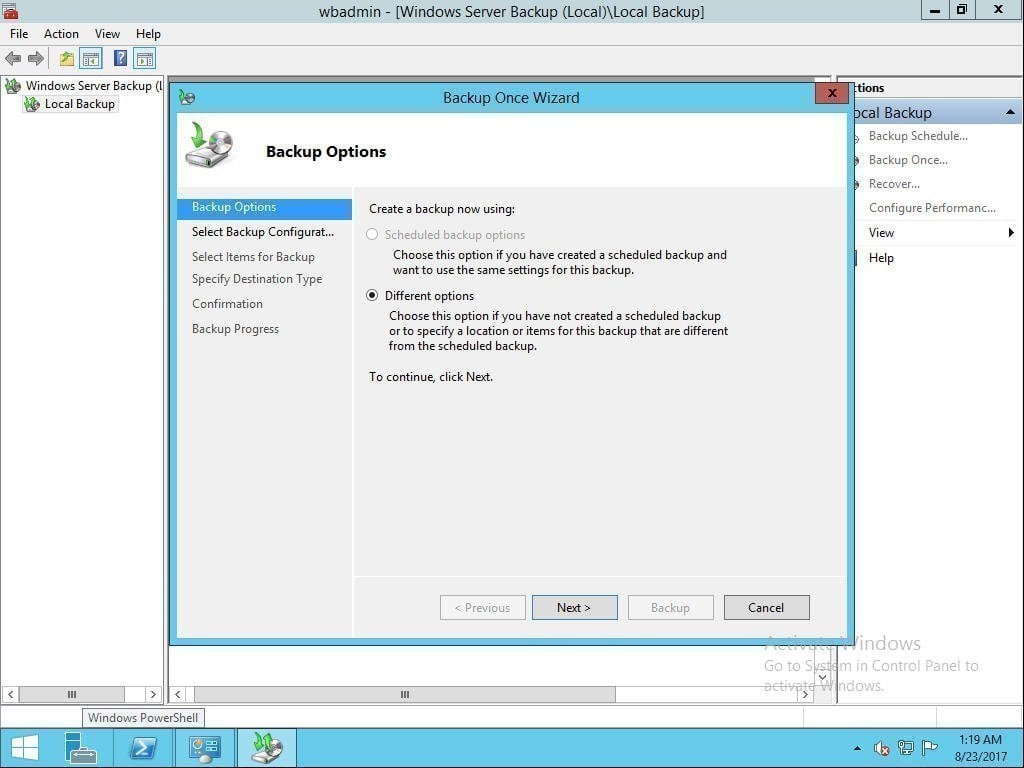Image resolution: width=1024 pixels, height=768 pixels.
Task: Click the Cancel button in wizard
Action: pos(766,607)
